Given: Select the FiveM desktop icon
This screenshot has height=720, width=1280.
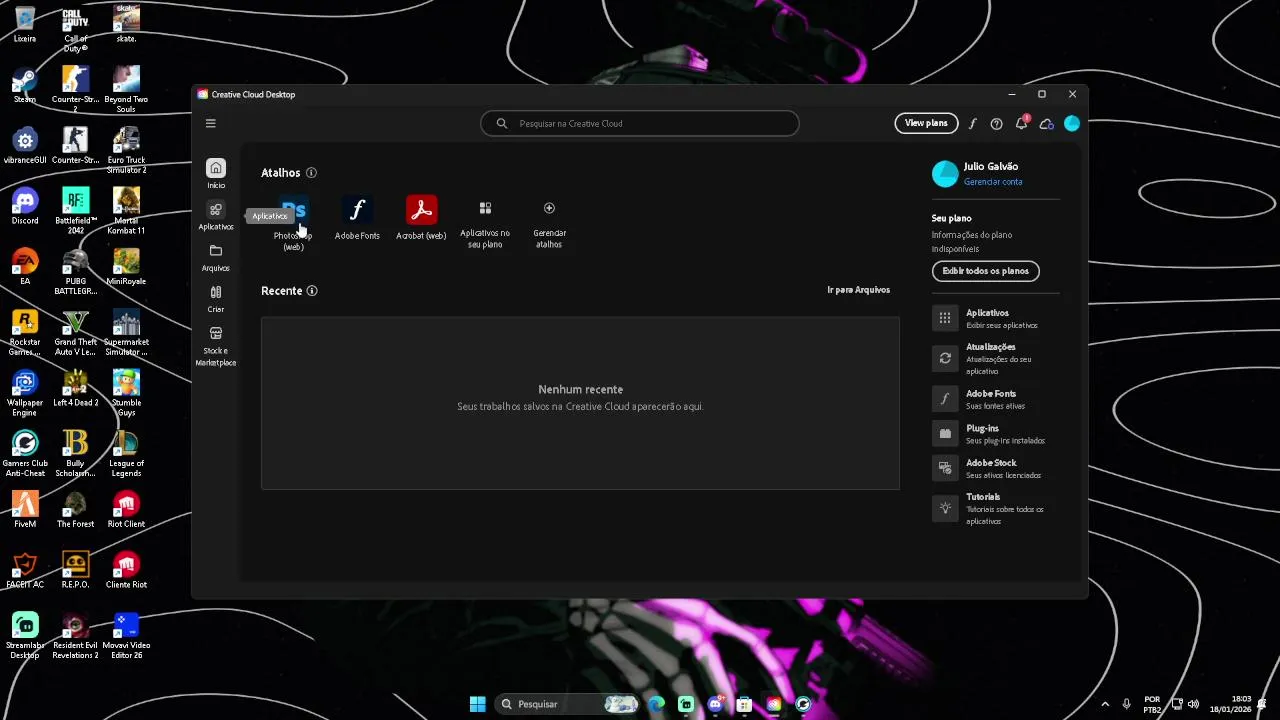Looking at the screenshot, I should point(25,510).
